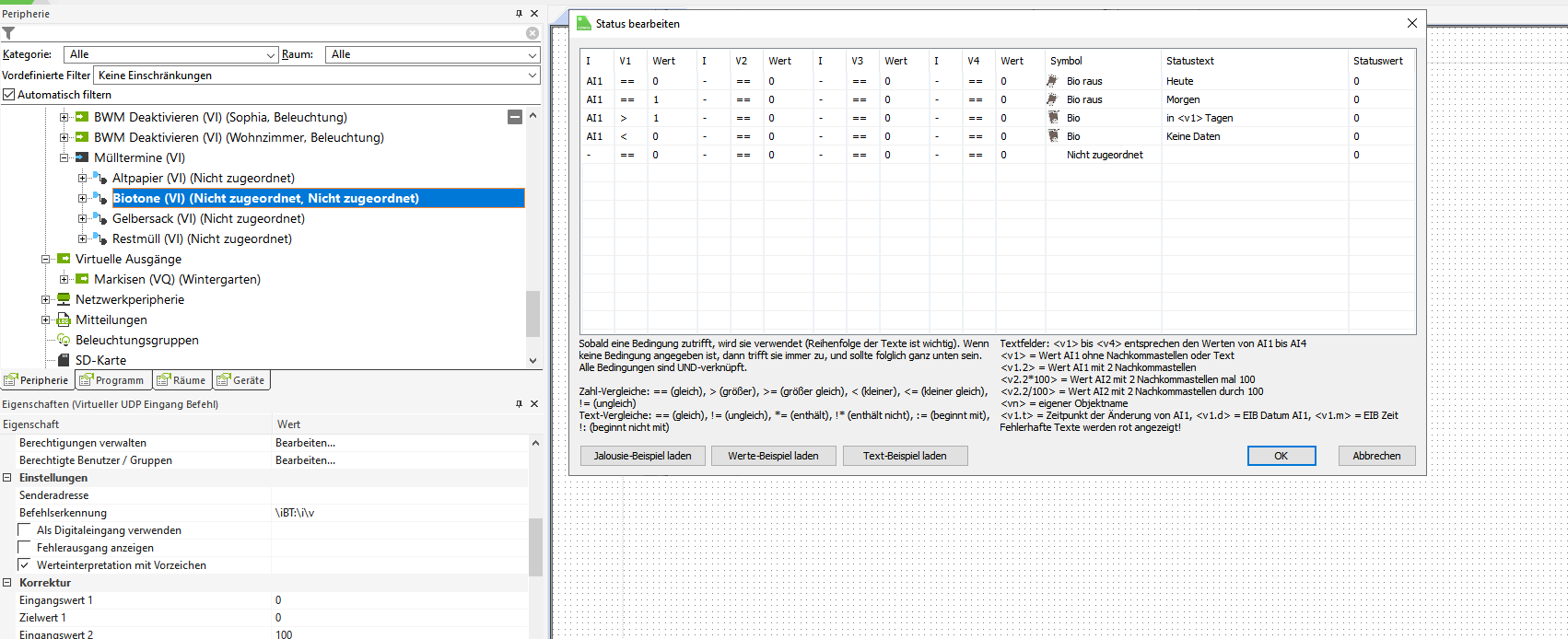Enable Als Digitaleingang verwenden checkbox
Image resolution: width=1568 pixels, height=639 pixels.
coord(25,530)
